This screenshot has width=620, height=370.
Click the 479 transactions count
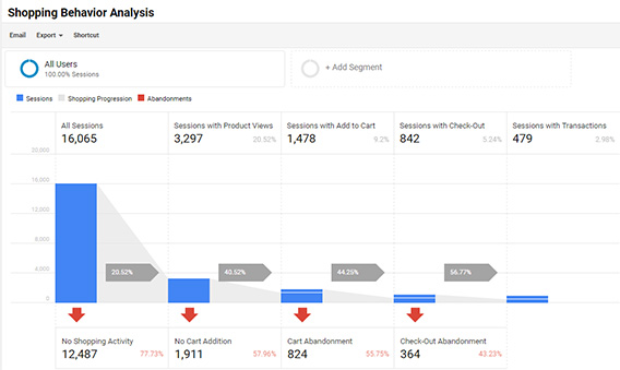tap(522, 139)
